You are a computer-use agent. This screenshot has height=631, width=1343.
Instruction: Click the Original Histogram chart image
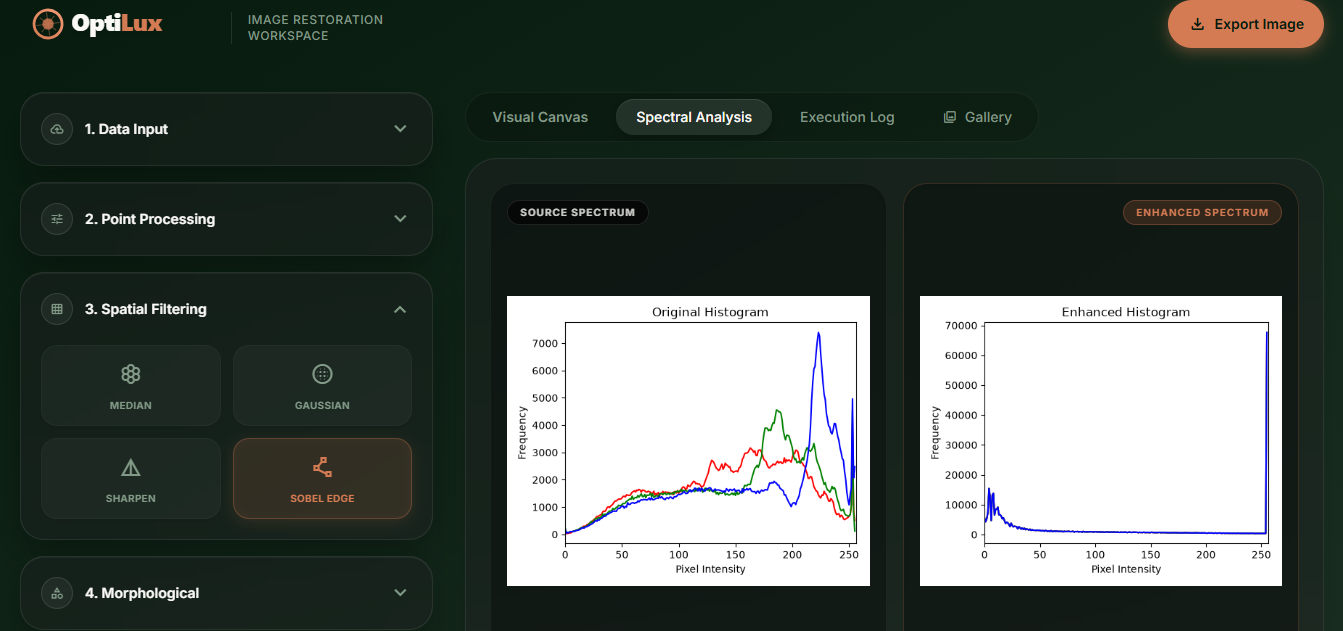point(688,441)
